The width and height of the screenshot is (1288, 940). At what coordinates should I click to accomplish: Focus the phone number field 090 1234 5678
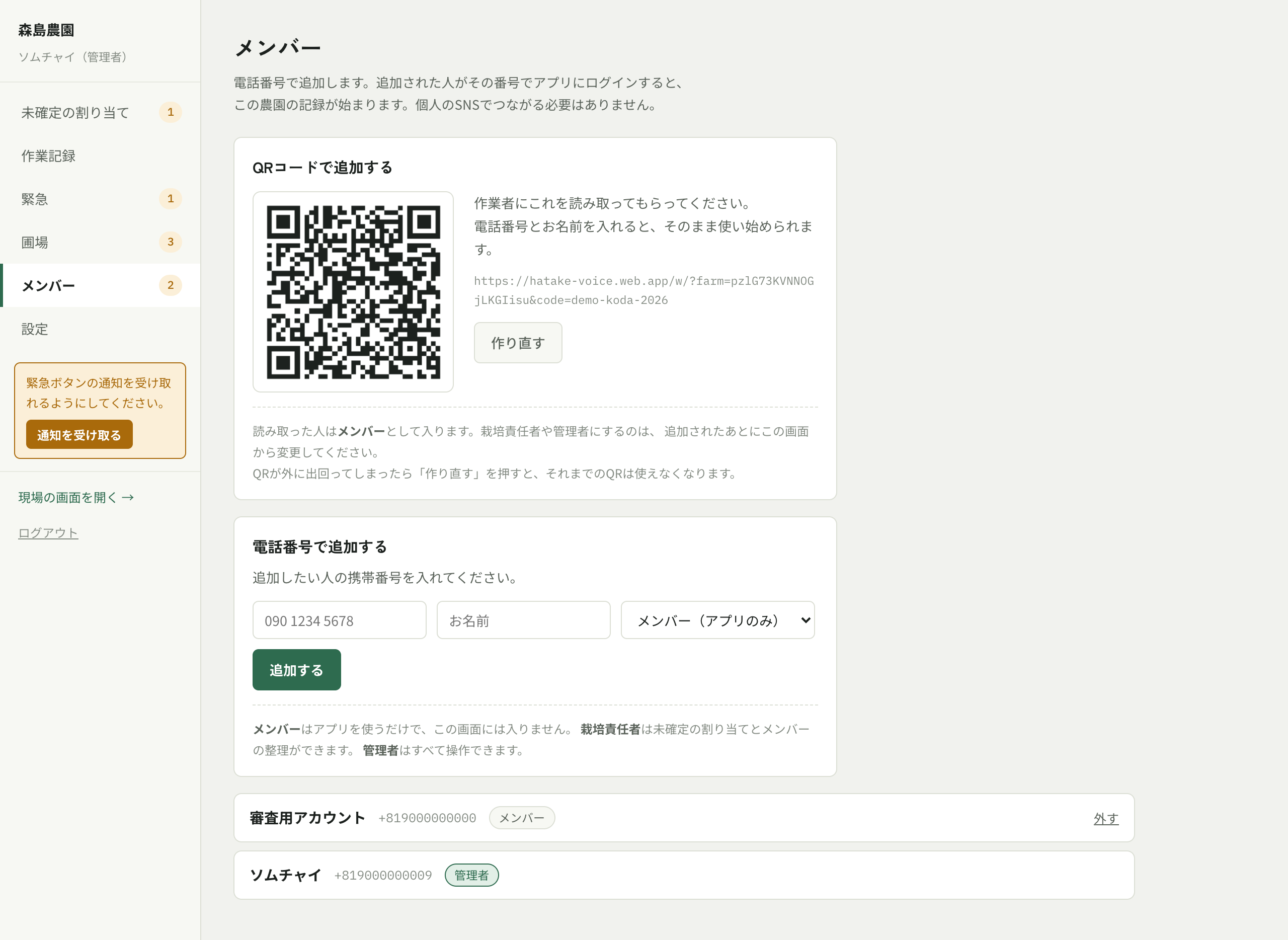click(339, 620)
